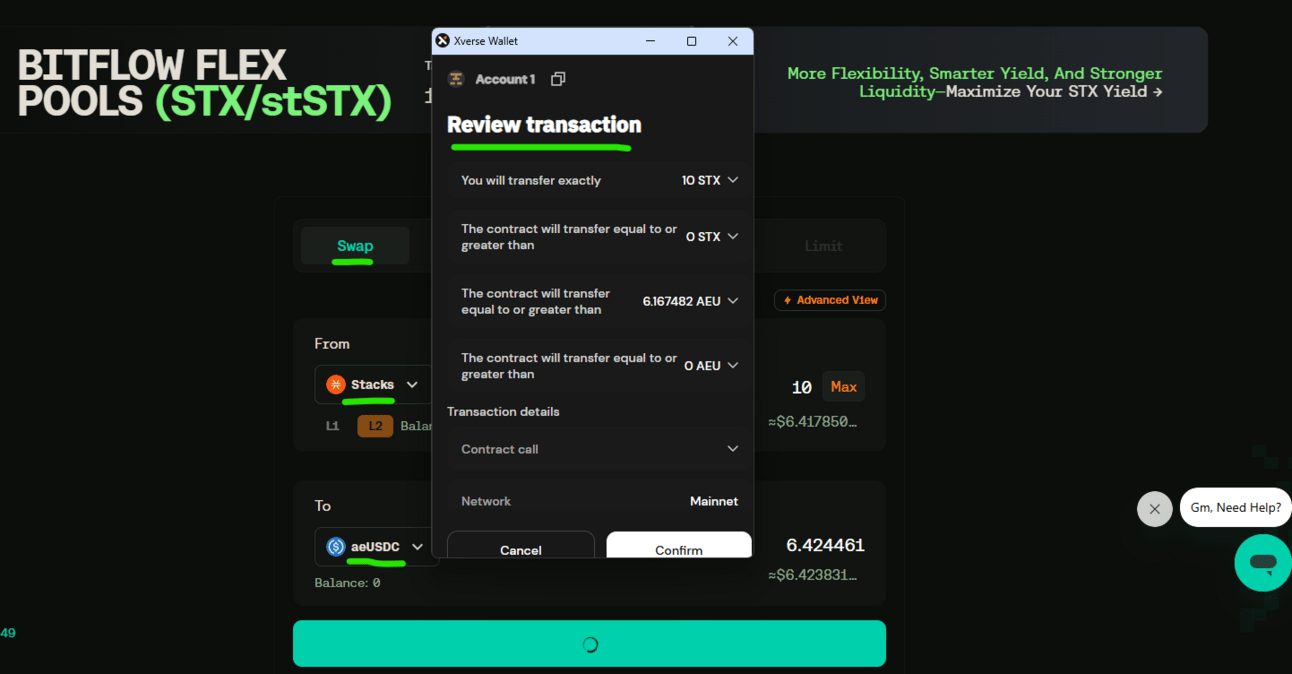The height and width of the screenshot is (674, 1292).
Task: Click the Stacks token icon in From selector
Action: pyautogui.click(x=336, y=385)
